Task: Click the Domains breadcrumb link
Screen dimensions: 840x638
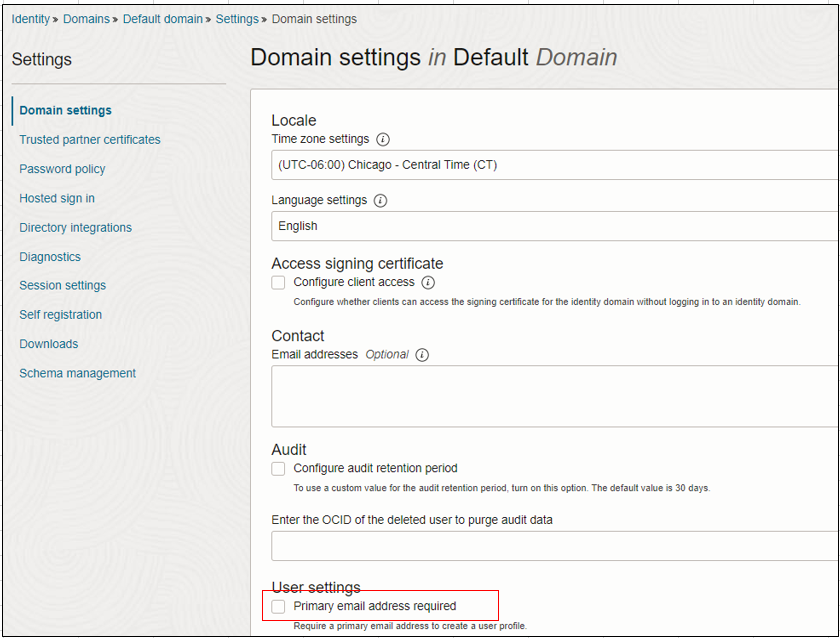Action: point(86,19)
